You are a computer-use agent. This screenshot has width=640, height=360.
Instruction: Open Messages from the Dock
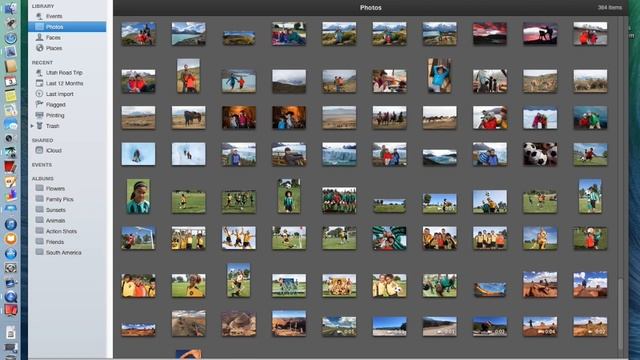[10, 124]
